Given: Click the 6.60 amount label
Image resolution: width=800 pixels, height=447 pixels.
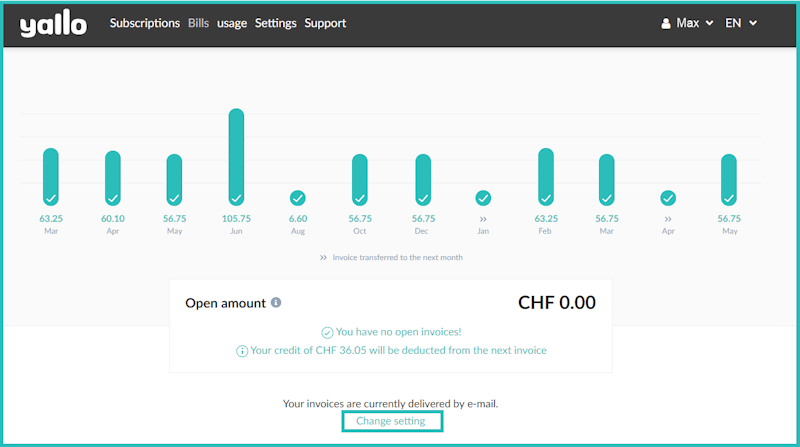Looking at the screenshot, I should pyautogui.click(x=298, y=218).
